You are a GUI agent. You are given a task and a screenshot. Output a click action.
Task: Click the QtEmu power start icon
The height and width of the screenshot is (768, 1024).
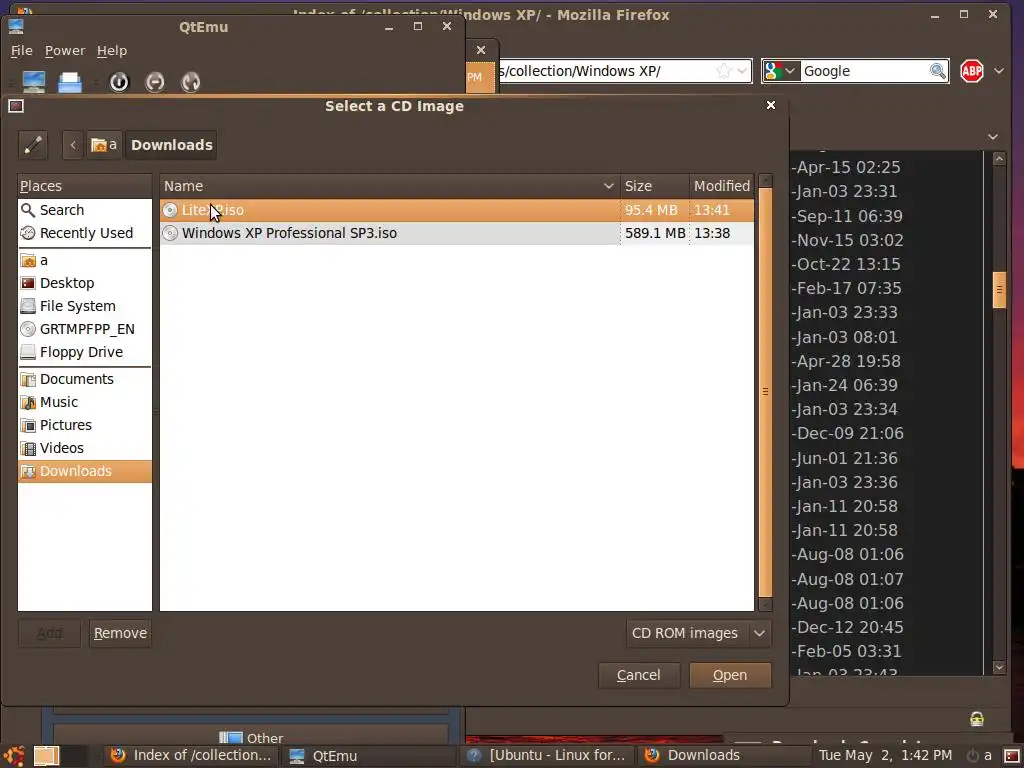119,82
